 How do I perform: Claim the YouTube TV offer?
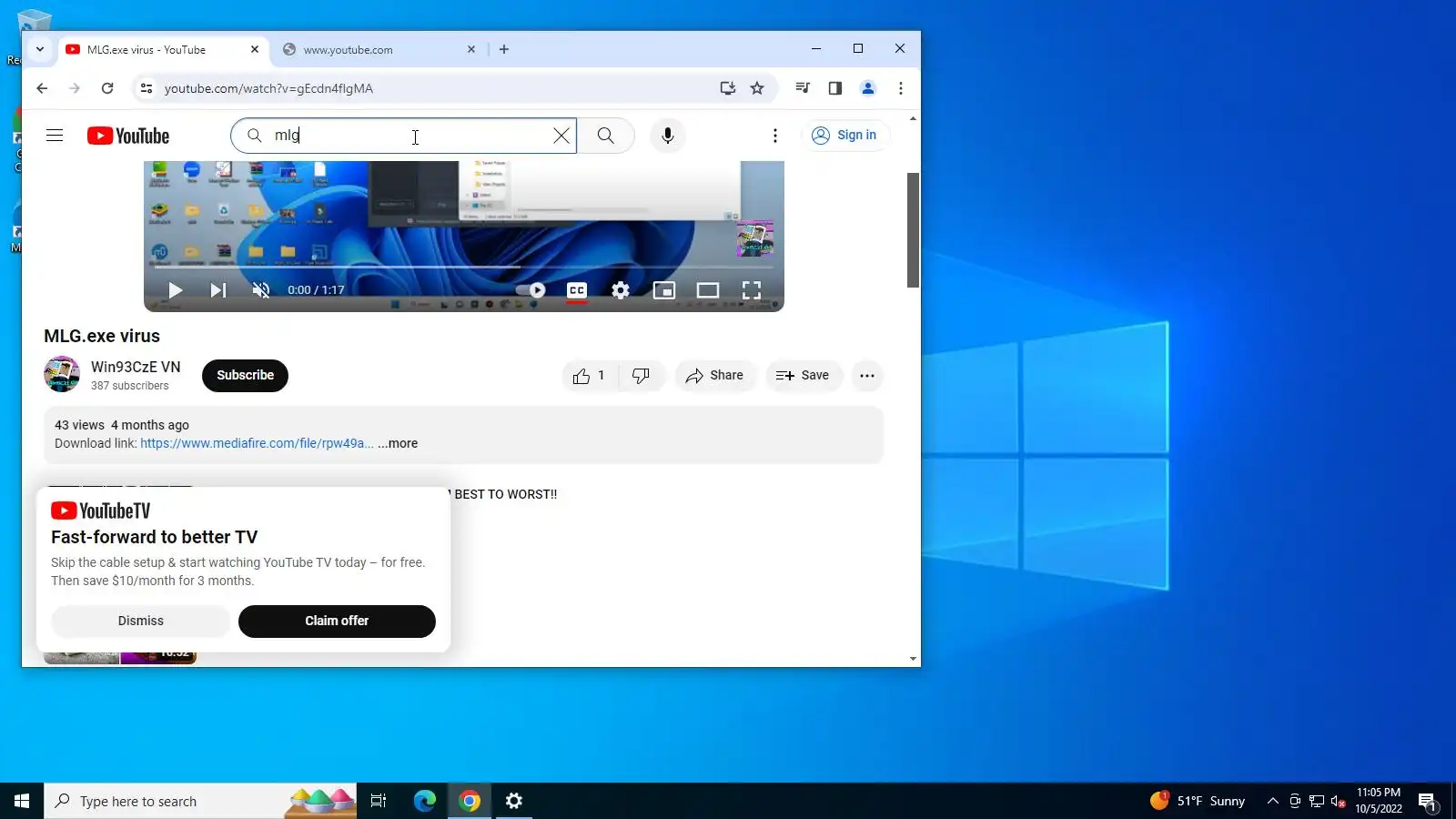tap(337, 621)
